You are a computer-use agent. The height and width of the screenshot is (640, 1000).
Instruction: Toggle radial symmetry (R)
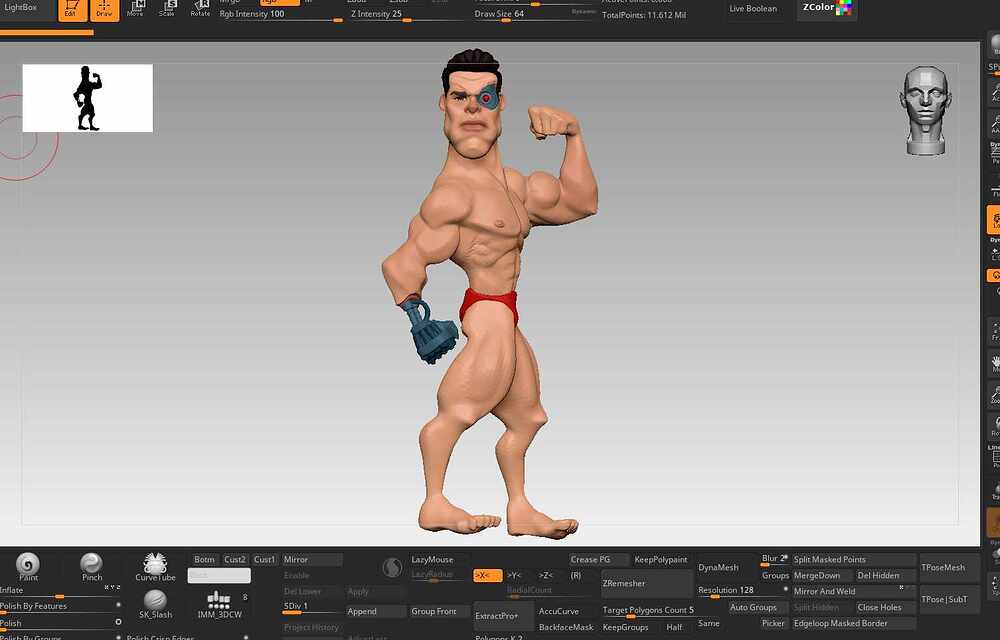[576, 576]
